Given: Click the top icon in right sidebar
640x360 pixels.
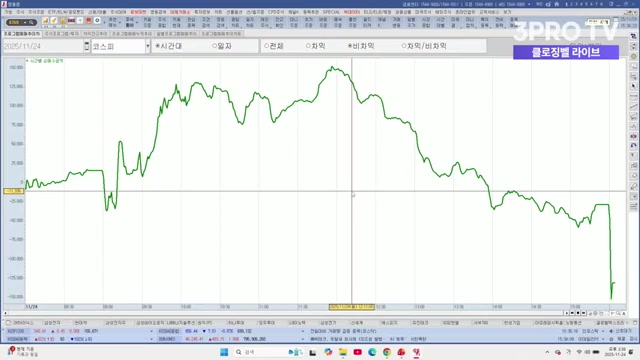Looking at the screenshot, I should pos(633,37).
